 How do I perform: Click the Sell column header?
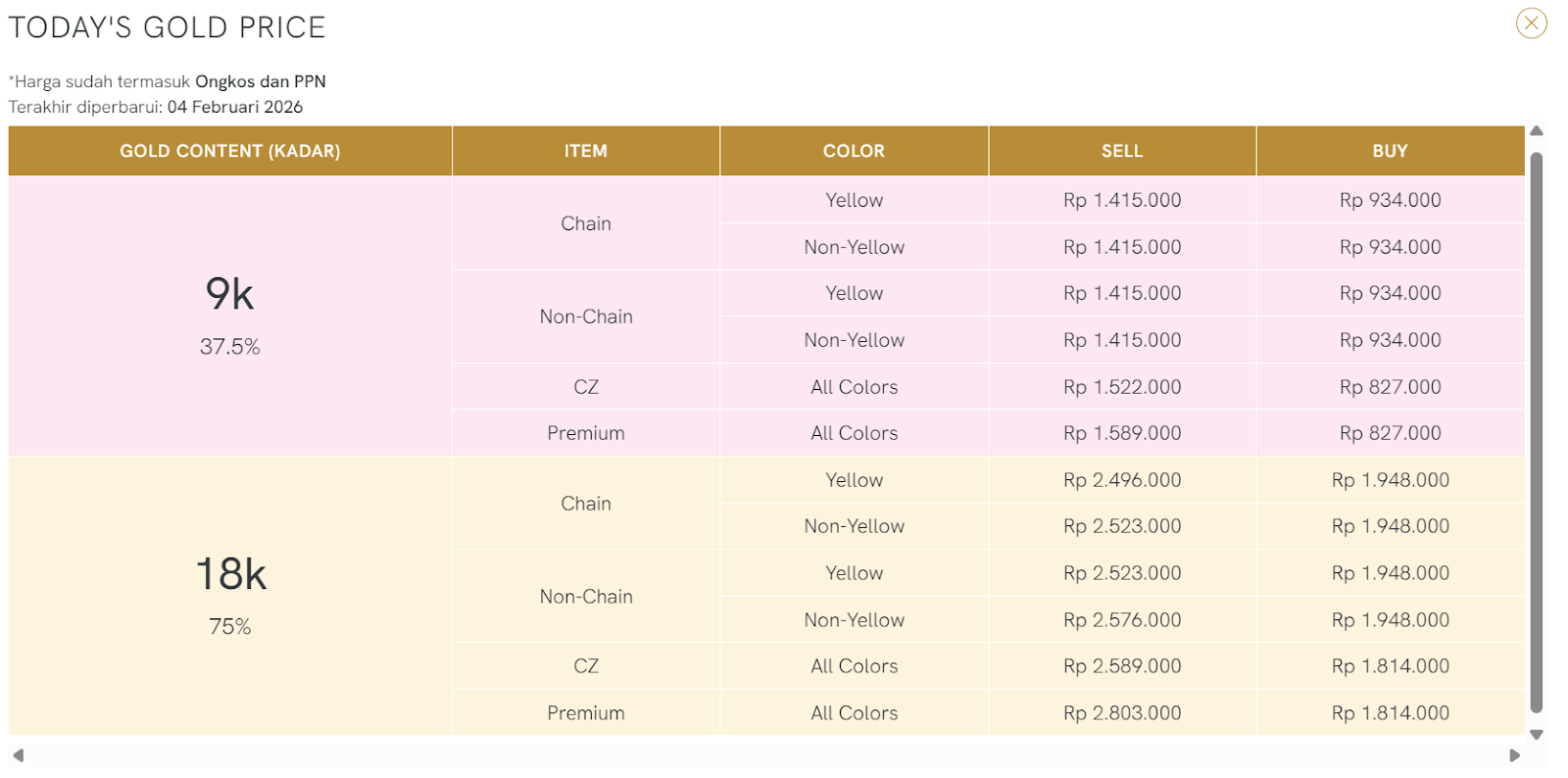point(1122,151)
